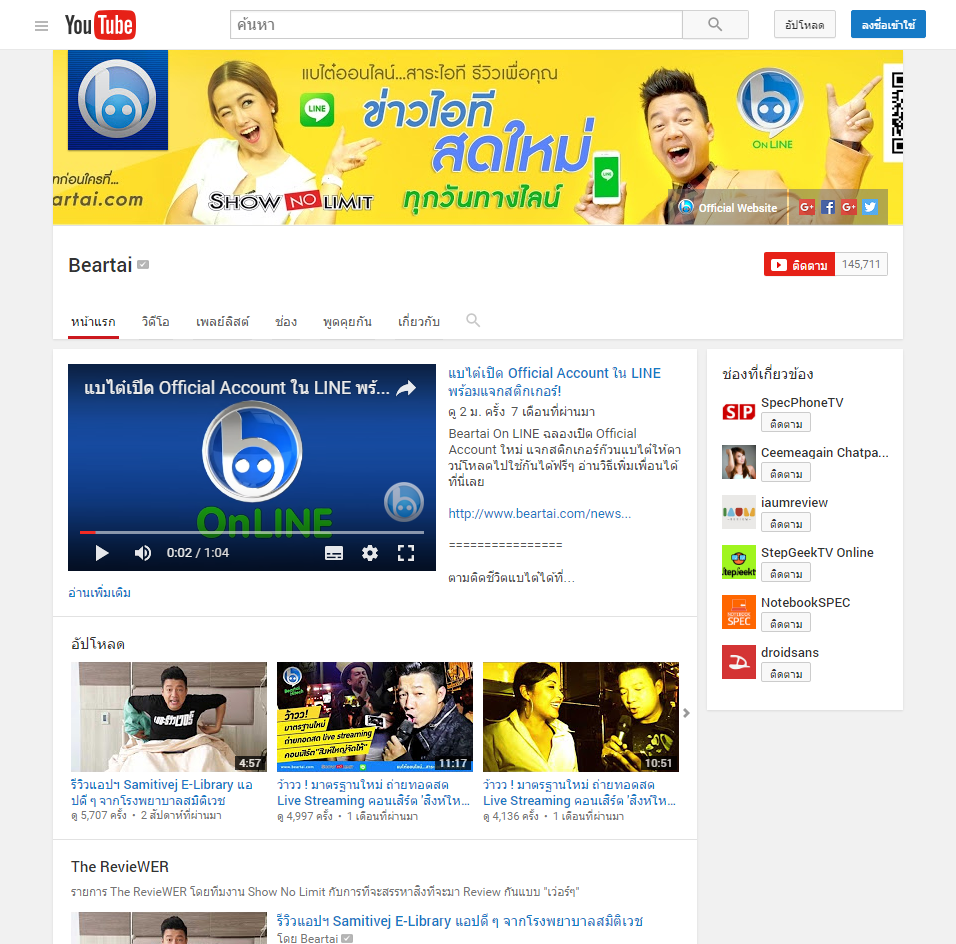Play the featured video
The width and height of the screenshot is (956, 944).
pyautogui.click(x=101, y=553)
